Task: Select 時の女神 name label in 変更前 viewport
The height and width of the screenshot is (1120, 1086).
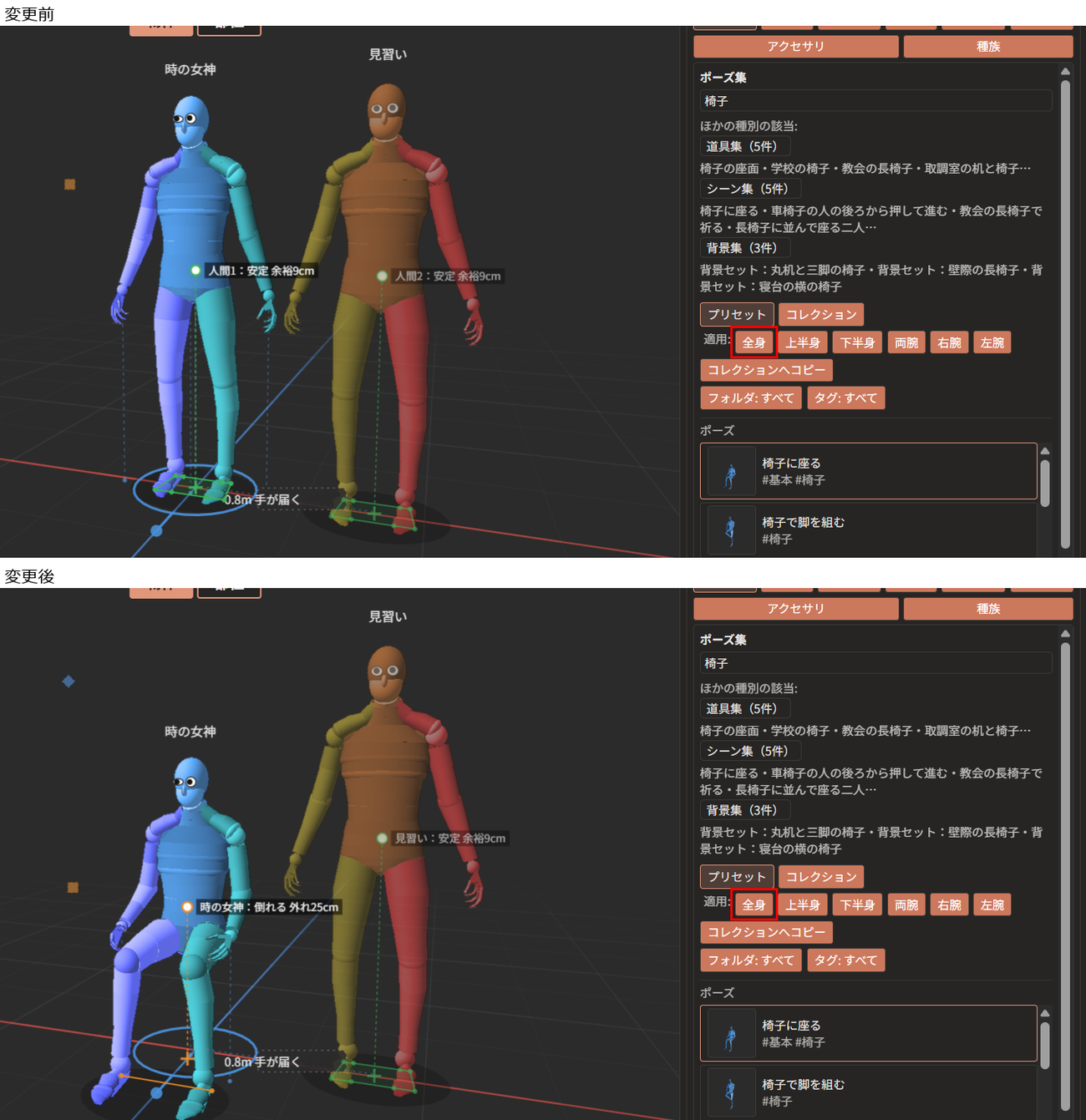Action: [x=190, y=69]
